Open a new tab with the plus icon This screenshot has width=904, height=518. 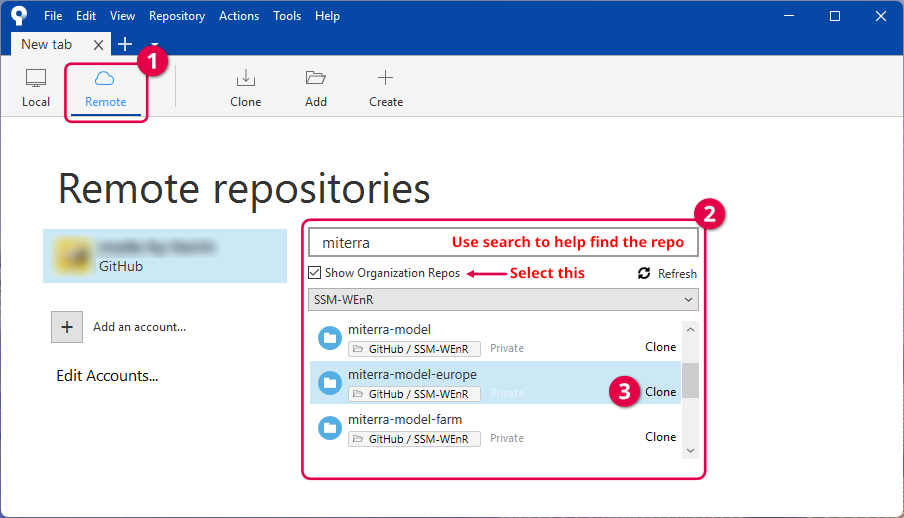coord(125,44)
